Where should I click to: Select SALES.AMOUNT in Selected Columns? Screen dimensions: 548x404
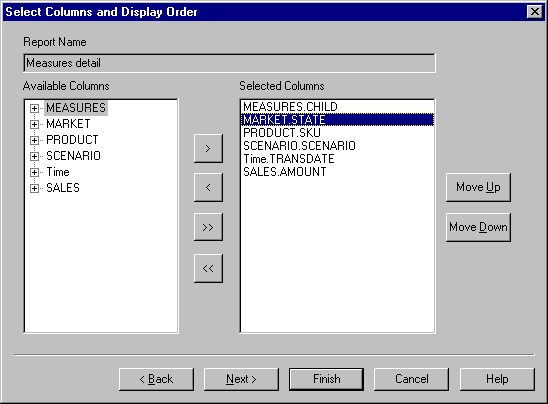coord(337,172)
